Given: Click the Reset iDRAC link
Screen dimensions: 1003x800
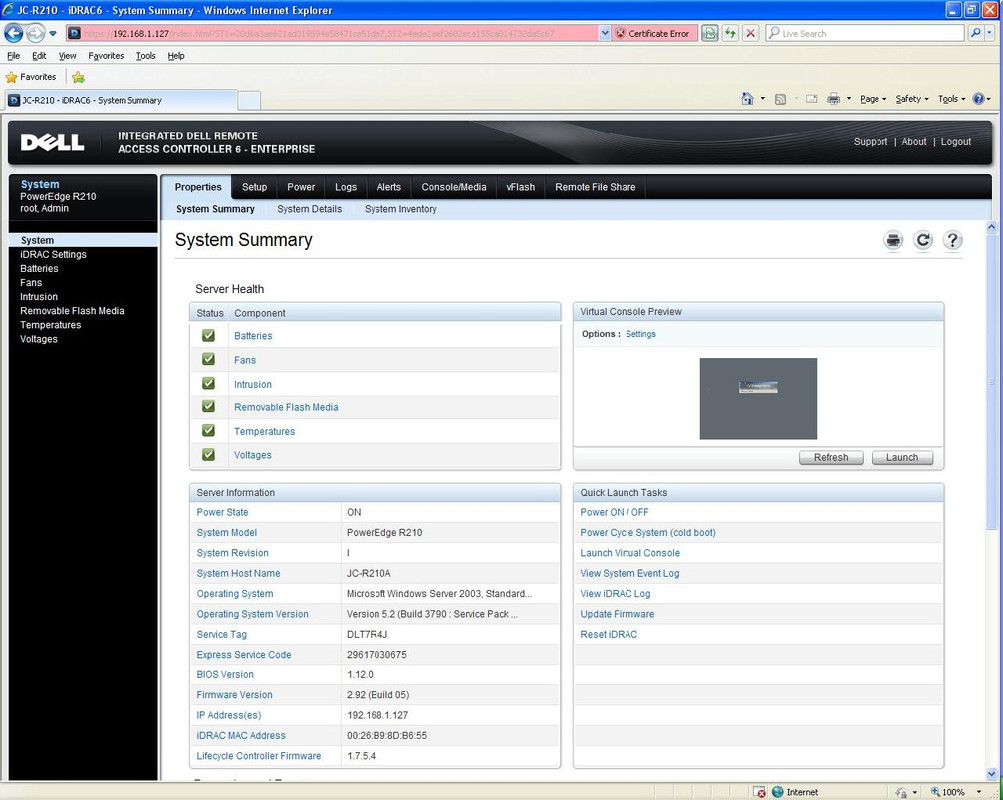Looking at the screenshot, I should (x=608, y=634).
